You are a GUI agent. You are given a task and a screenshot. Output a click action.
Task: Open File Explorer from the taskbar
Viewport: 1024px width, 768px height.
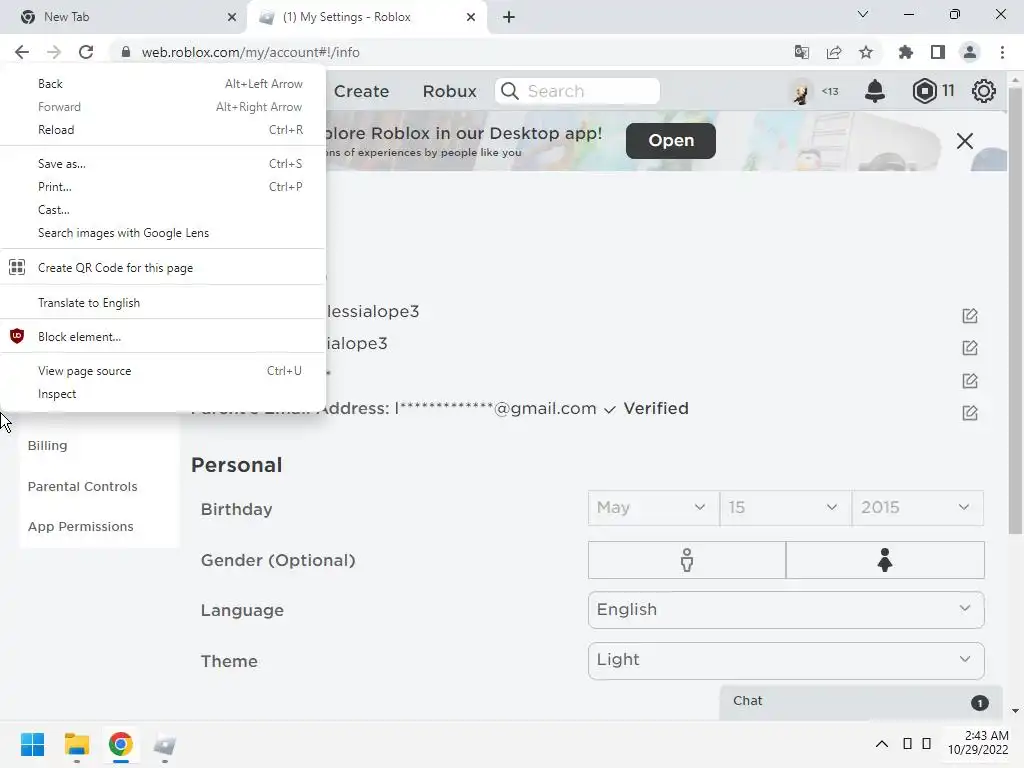pyautogui.click(x=76, y=744)
